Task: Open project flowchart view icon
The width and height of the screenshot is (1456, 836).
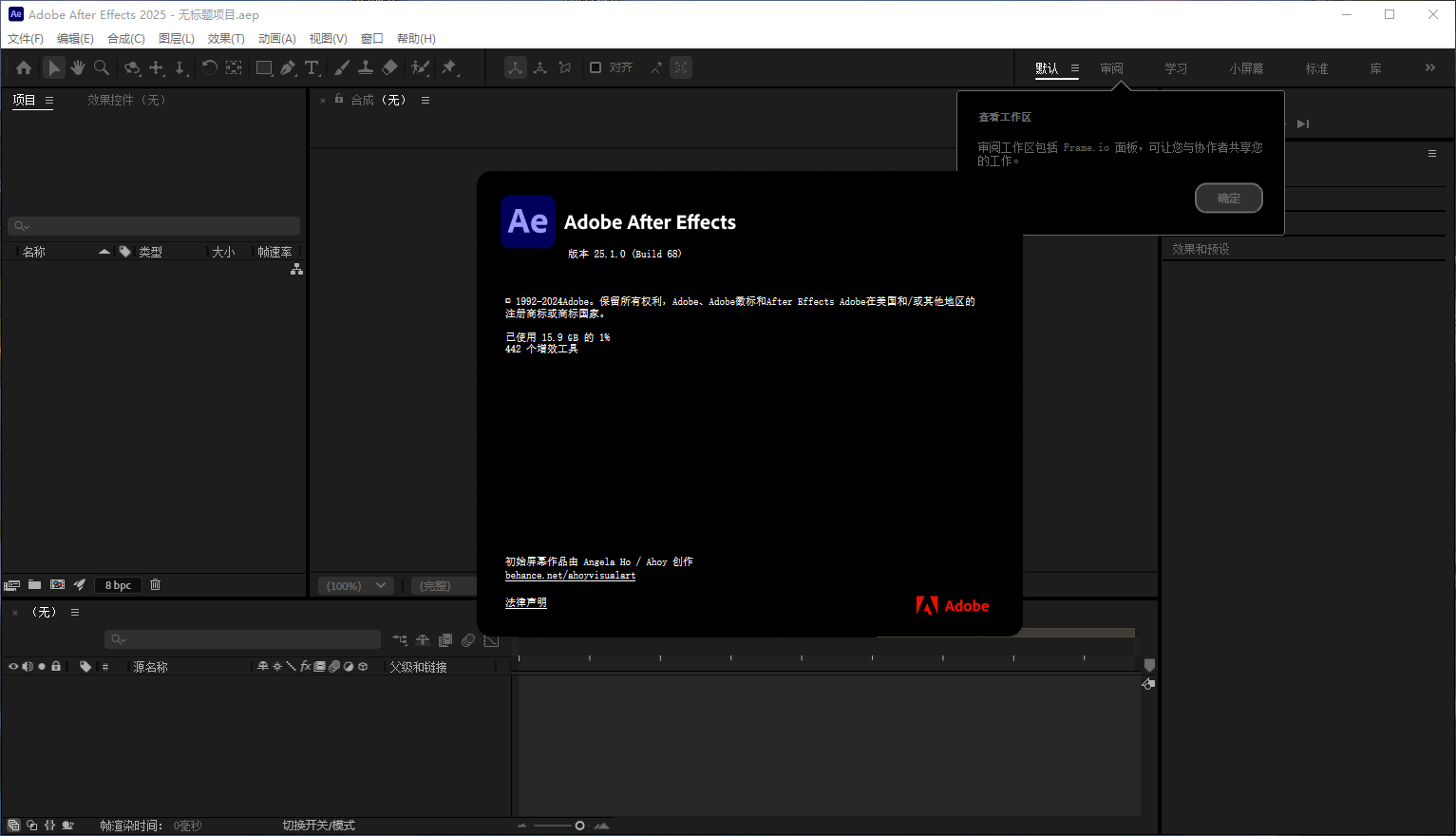Action: pyautogui.click(x=296, y=270)
